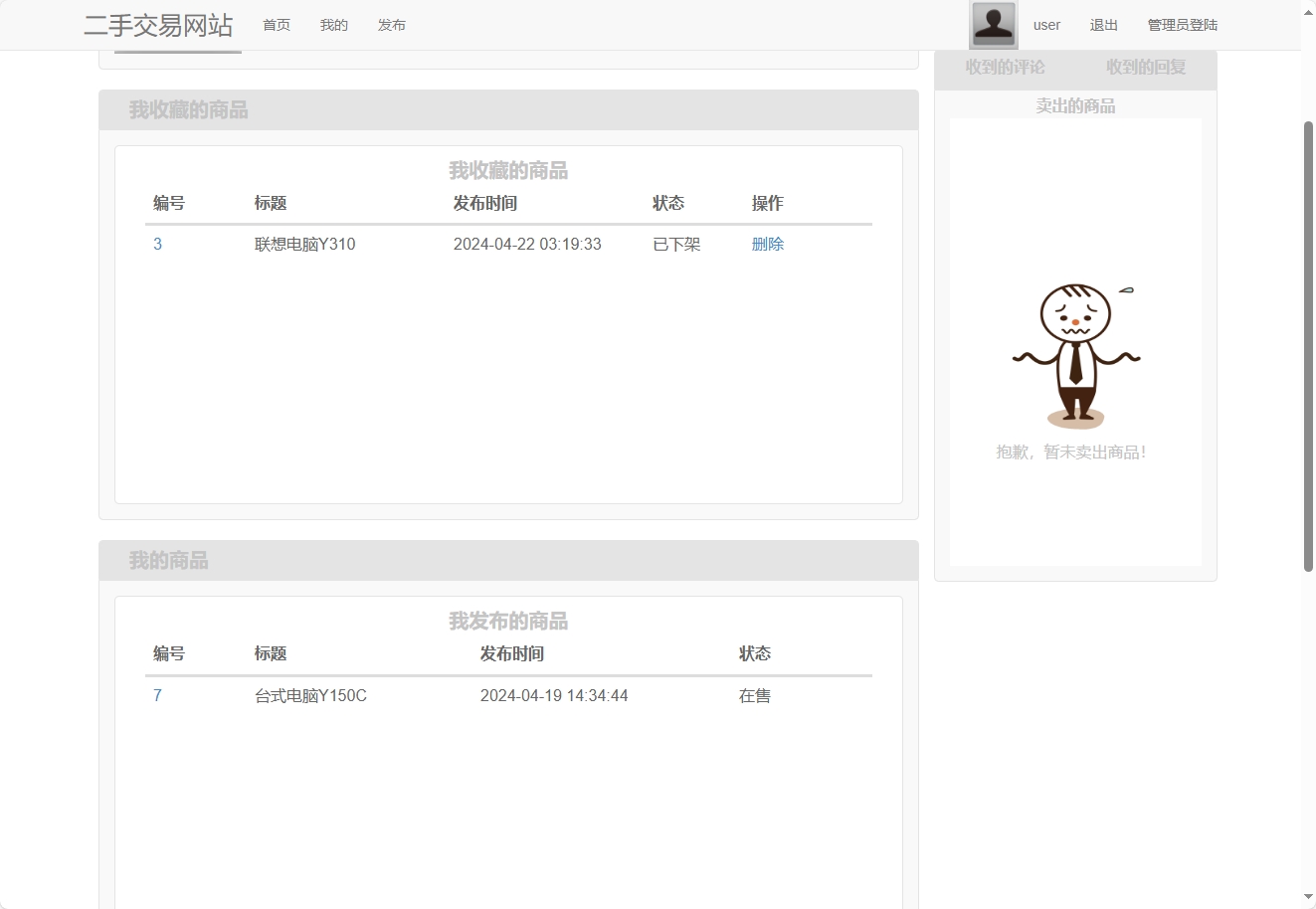
Task: Delete the favorited 联想电脑Y310 via 删除 link
Action: (767, 244)
